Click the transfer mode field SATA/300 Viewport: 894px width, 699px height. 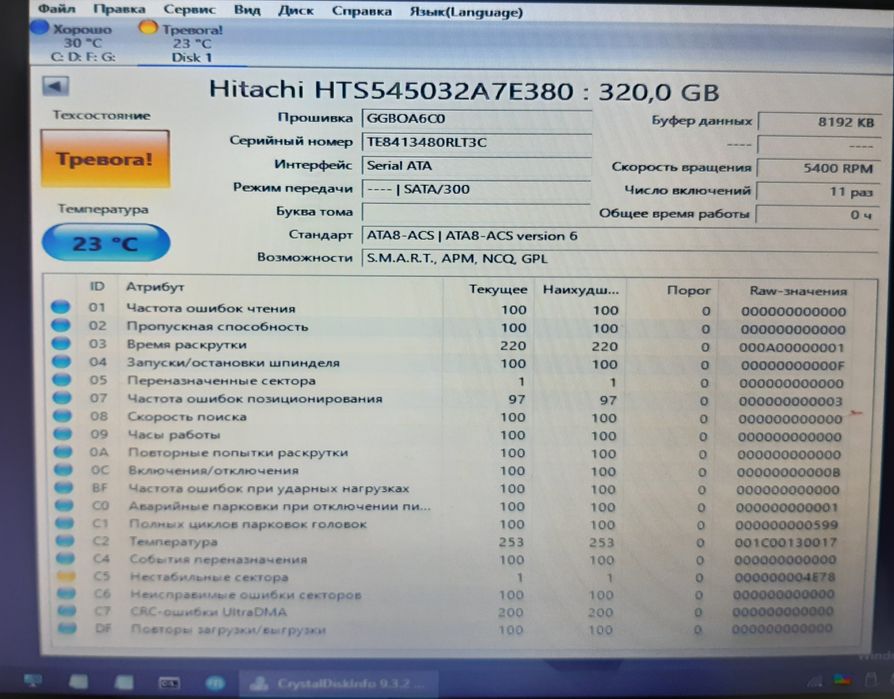[x=476, y=189]
